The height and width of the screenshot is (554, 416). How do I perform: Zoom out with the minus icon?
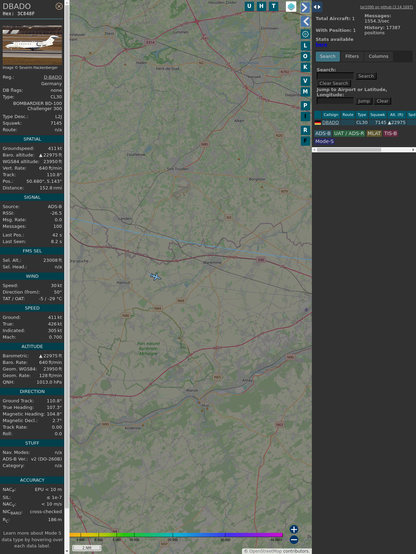tap(294, 540)
